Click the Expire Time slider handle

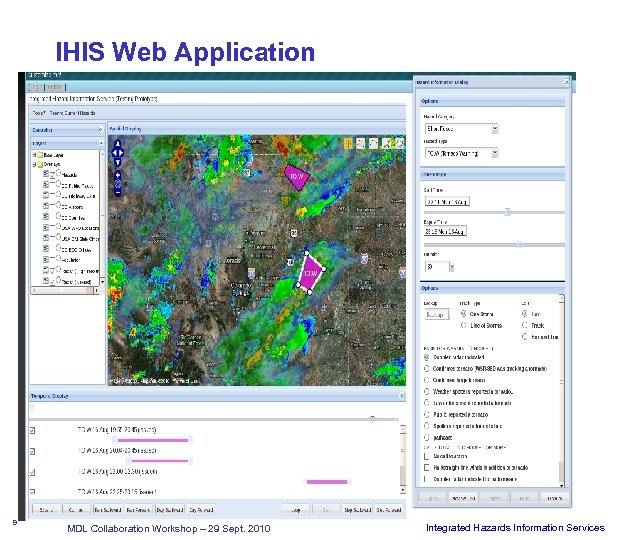tap(520, 244)
